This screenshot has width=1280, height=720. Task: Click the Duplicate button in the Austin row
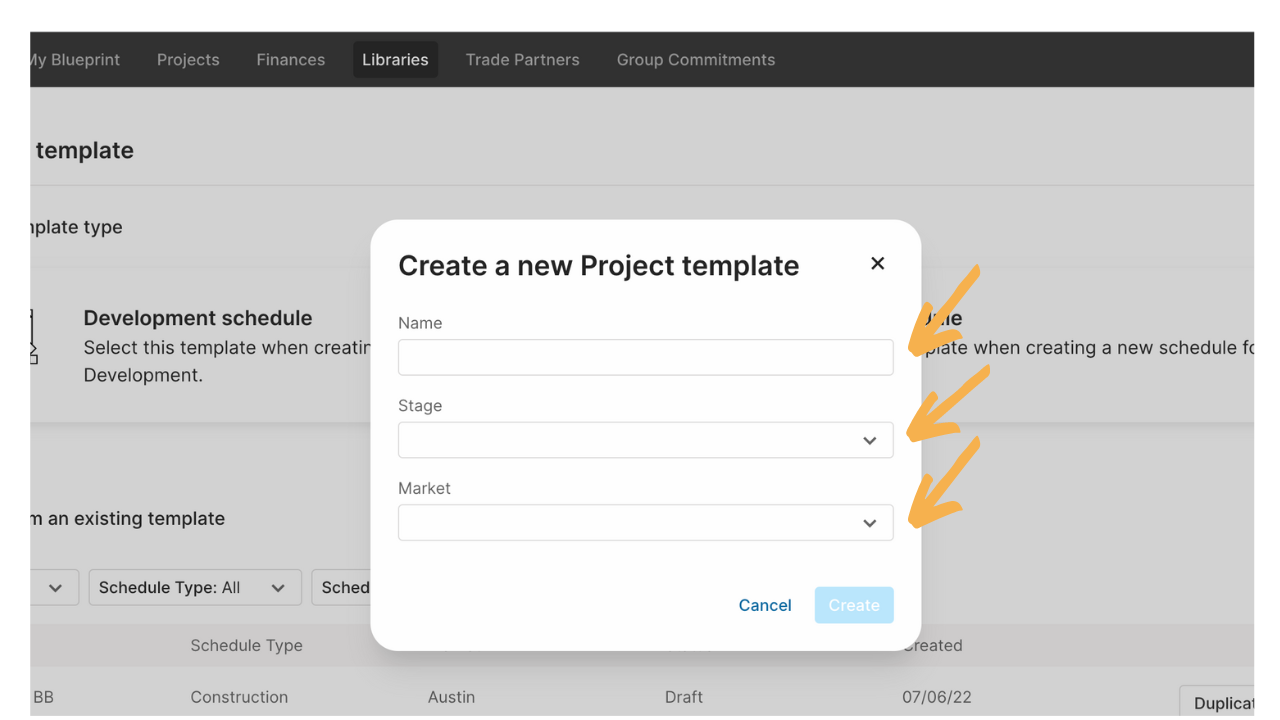[1217, 702]
